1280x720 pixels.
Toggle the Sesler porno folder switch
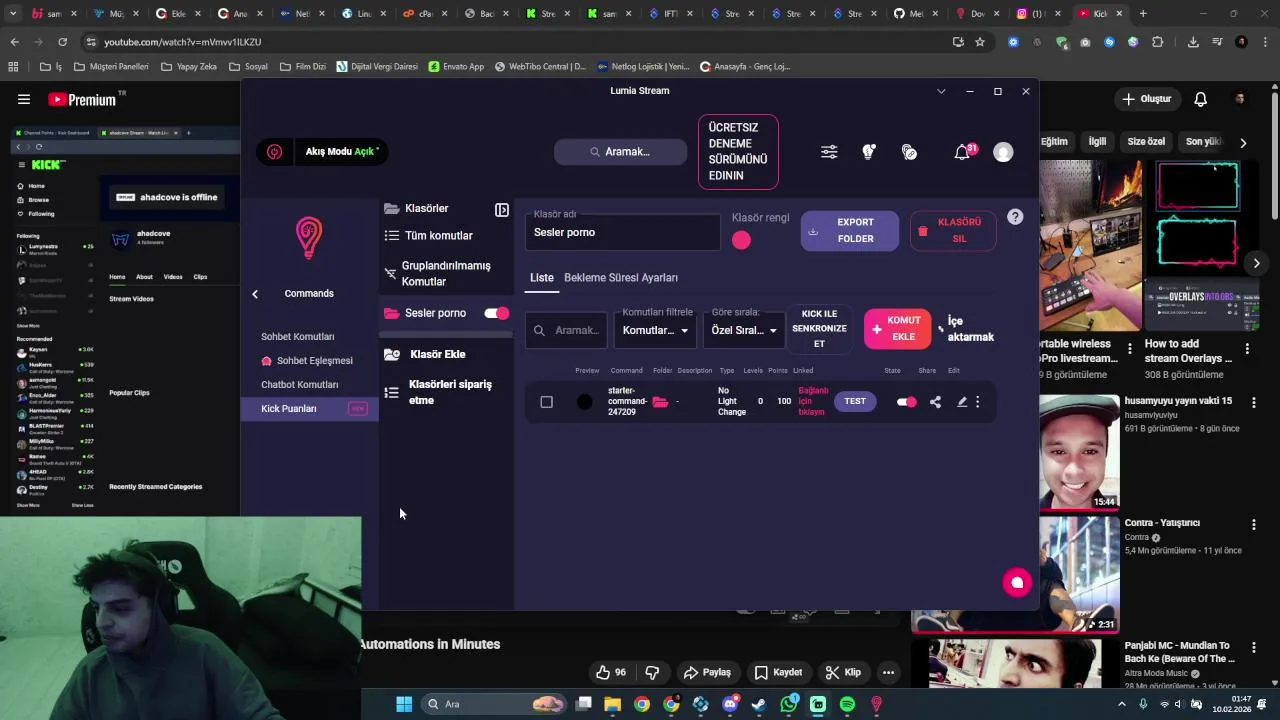[x=497, y=313]
